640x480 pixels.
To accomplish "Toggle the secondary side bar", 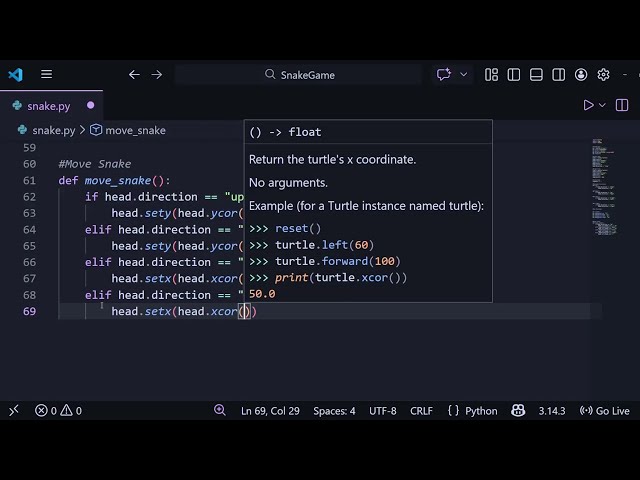I will point(559,75).
